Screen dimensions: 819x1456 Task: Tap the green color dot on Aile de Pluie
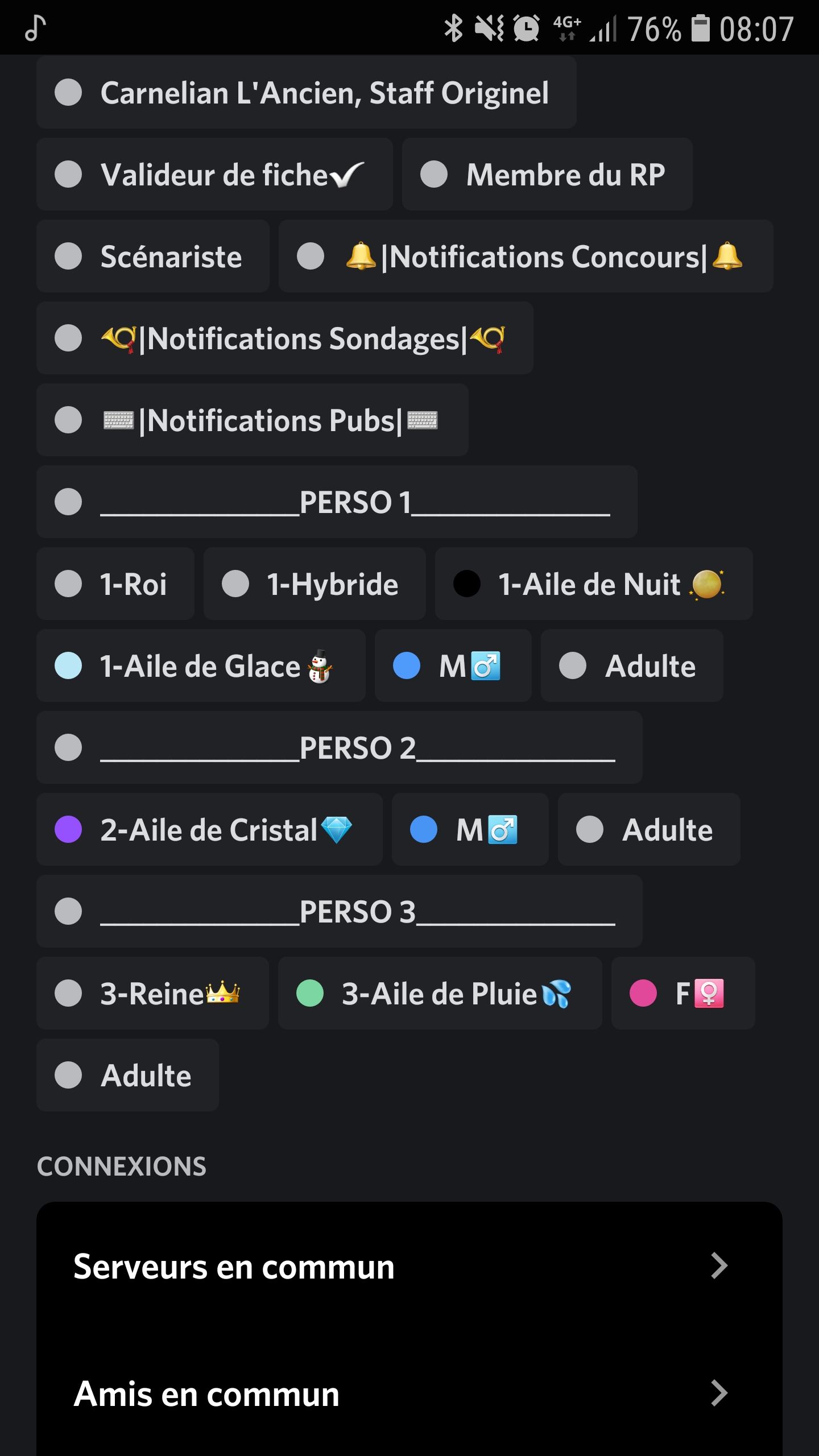click(x=310, y=993)
